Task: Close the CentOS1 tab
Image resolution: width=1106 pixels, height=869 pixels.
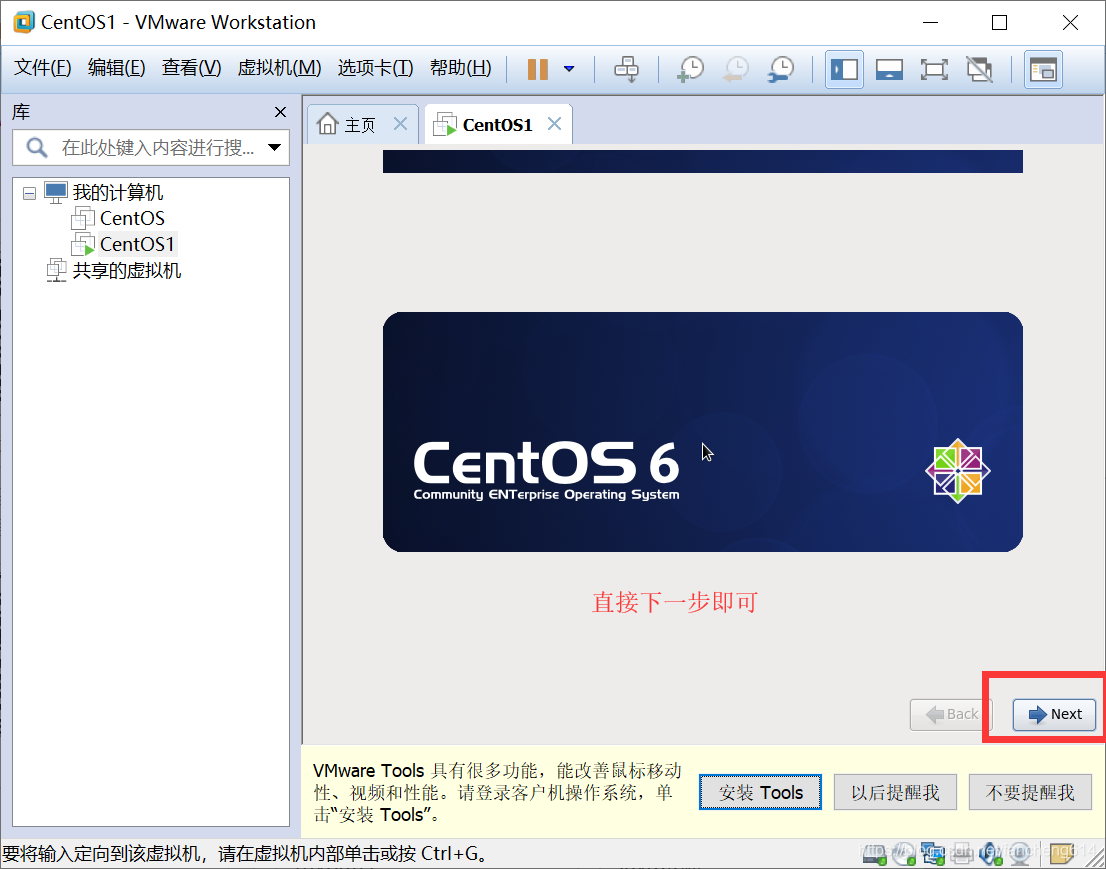Action: pos(555,124)
